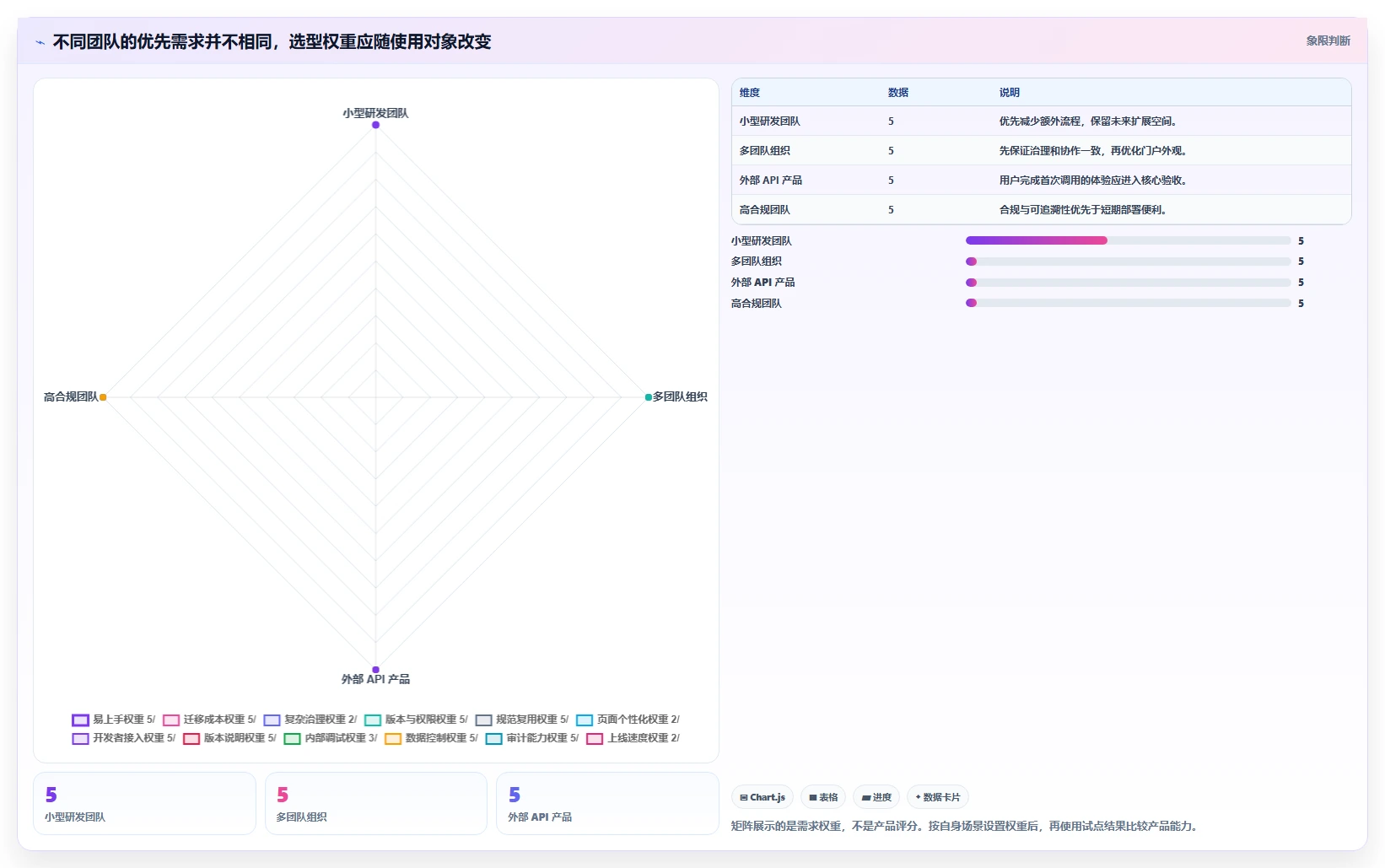Select the 外部 API 产品 table row name
The width and height of the screenshot is (1385, 868).
[771, 181]
